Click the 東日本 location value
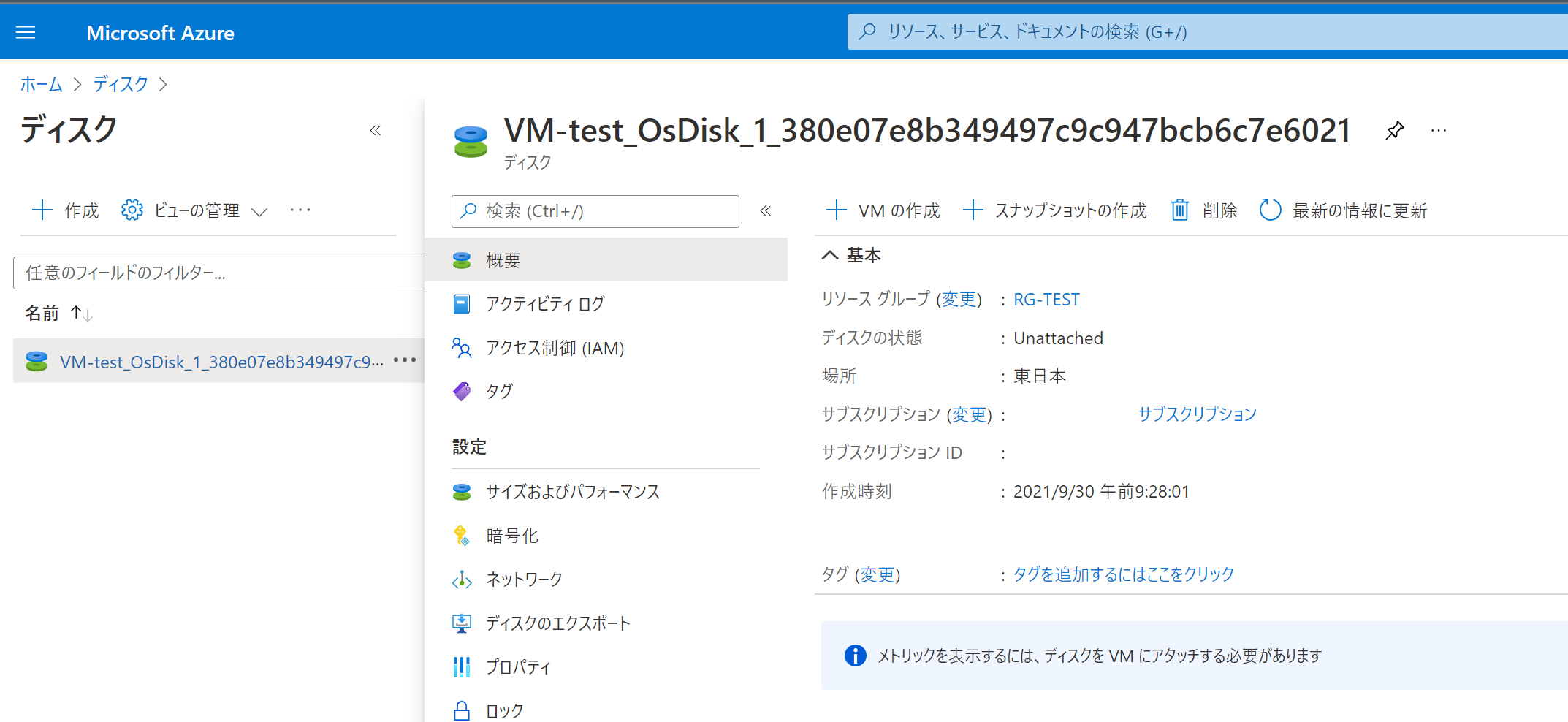Screen dimensions: 1568x722 (1040, 376)
